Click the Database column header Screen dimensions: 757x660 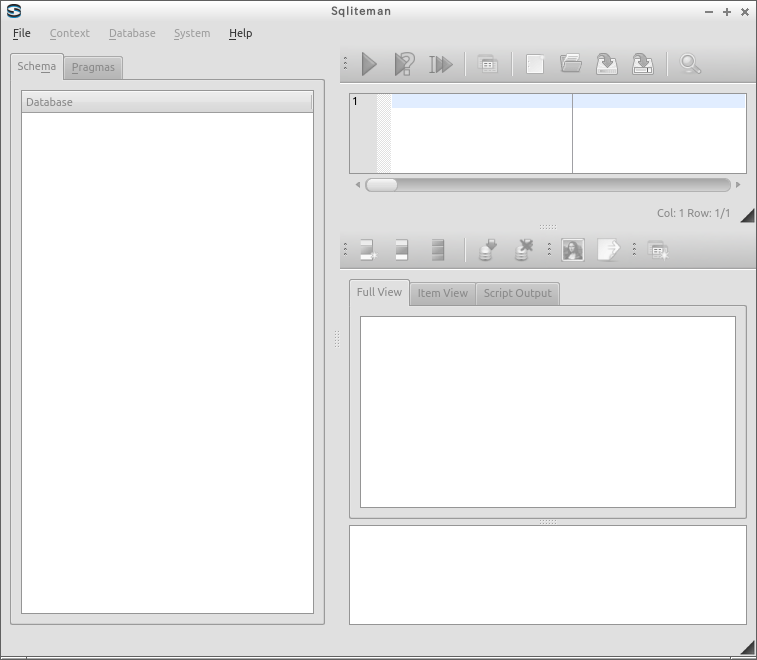(167, 102)
